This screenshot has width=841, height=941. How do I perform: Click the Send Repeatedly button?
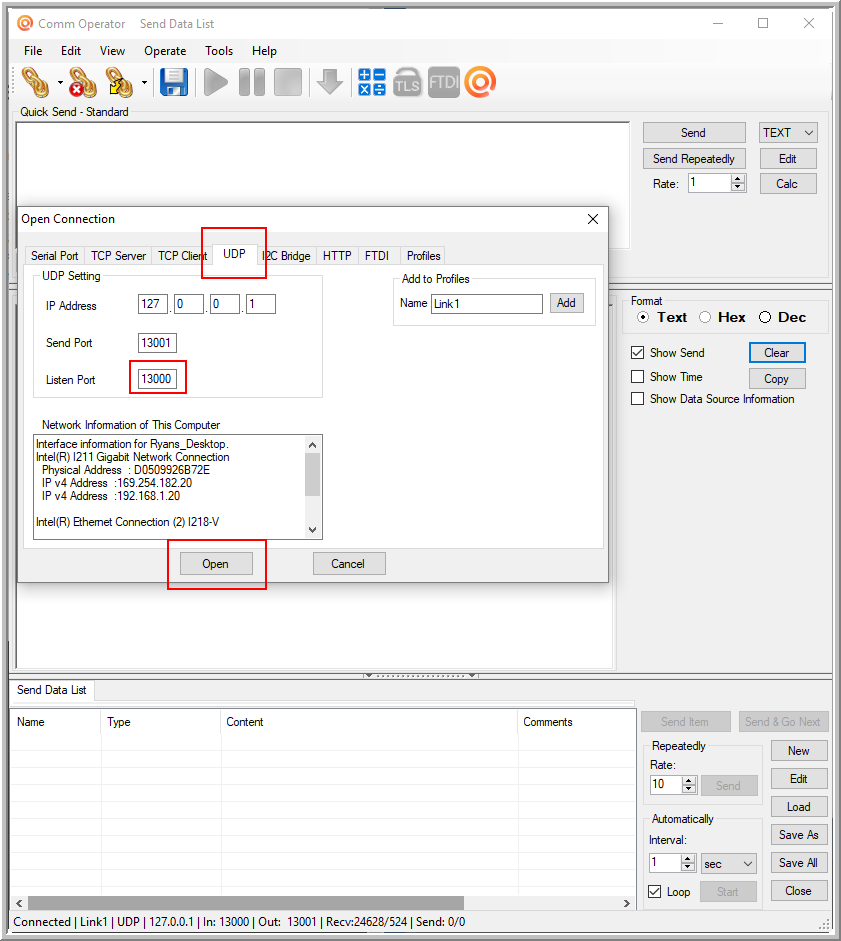tap(694, 159)
